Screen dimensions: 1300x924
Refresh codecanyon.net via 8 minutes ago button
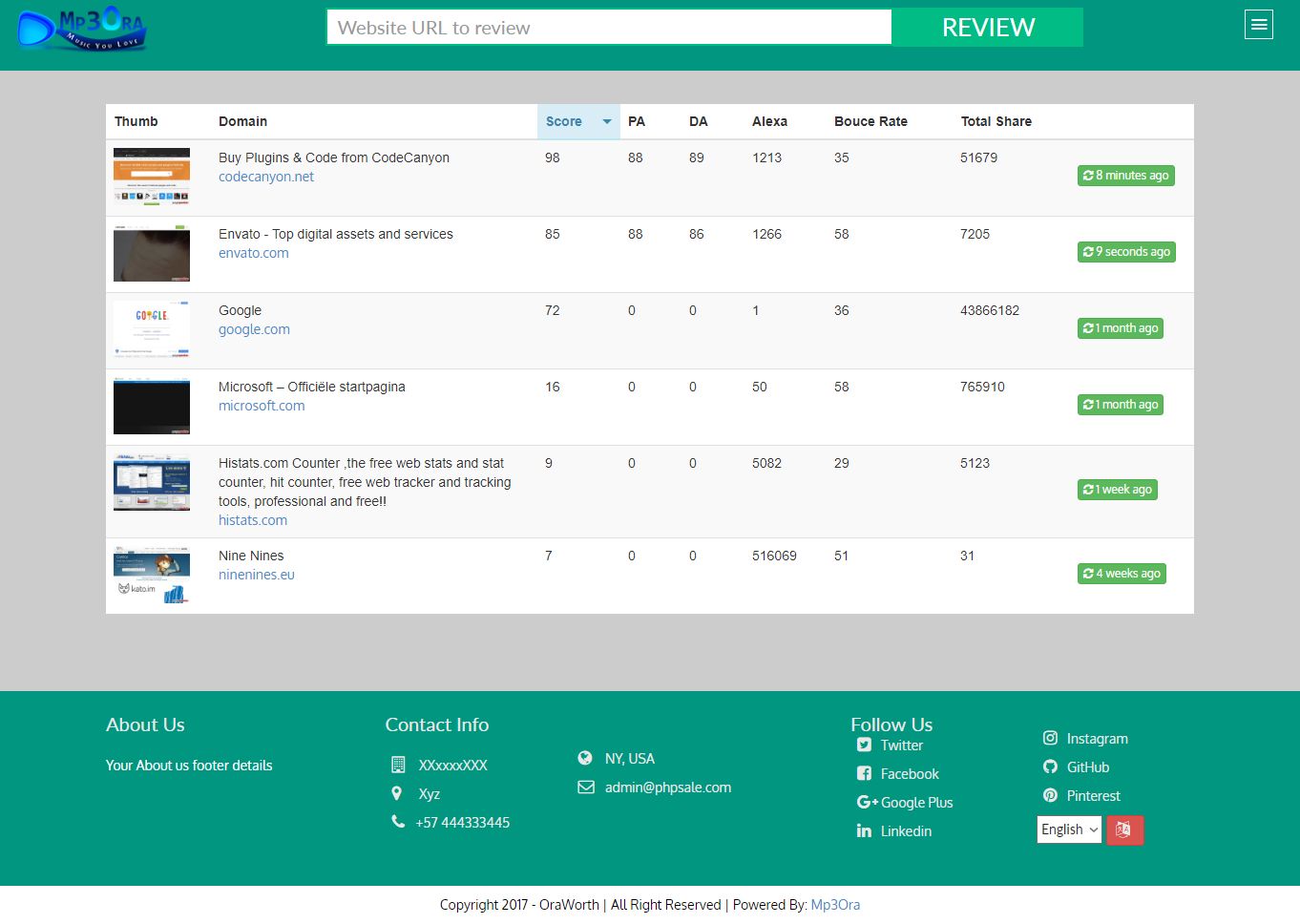1126,176
